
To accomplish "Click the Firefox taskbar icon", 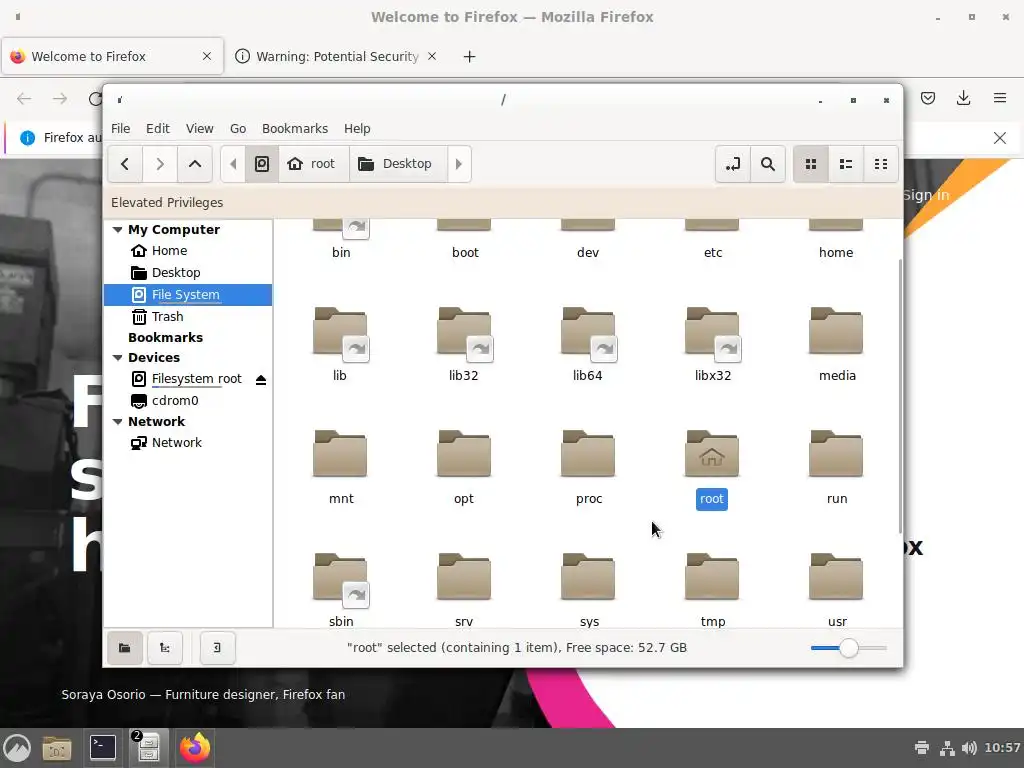I will coord(195,748).
